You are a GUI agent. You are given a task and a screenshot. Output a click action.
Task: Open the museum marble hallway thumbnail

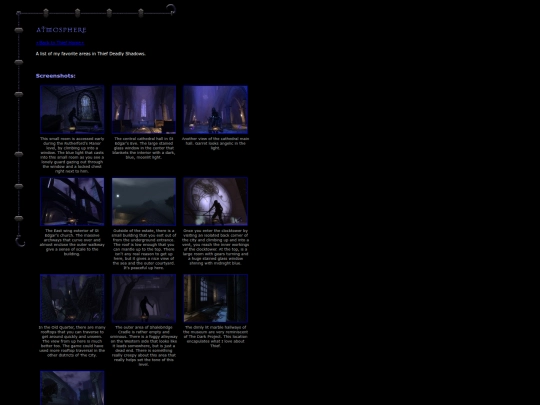coord(215,298)
